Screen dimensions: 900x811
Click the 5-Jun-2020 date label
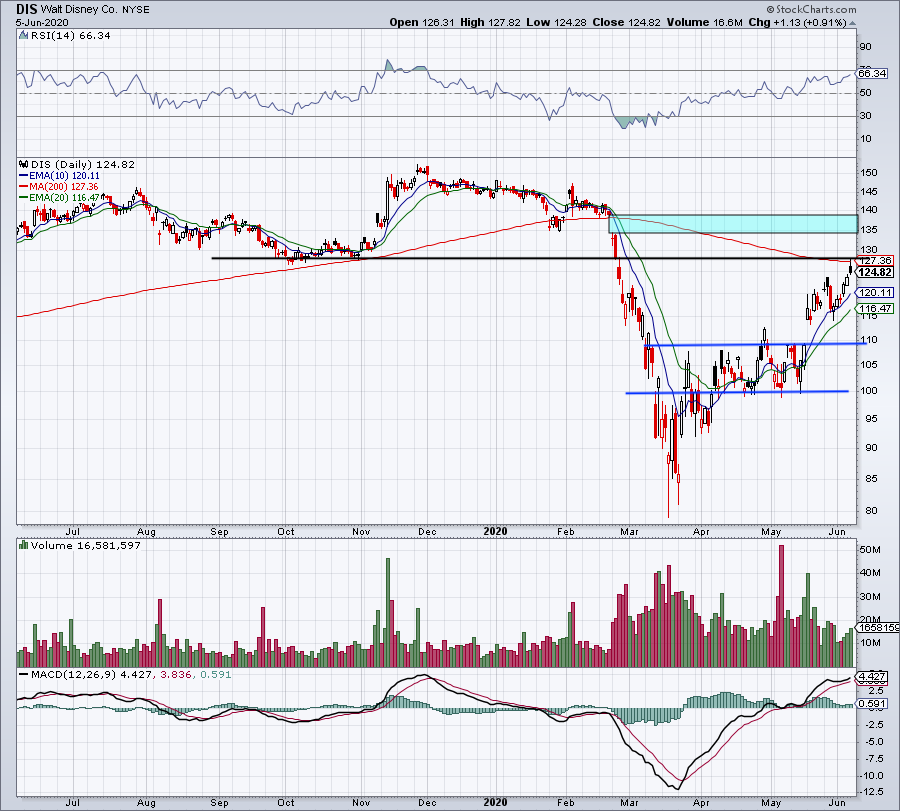tap(42, 23)
